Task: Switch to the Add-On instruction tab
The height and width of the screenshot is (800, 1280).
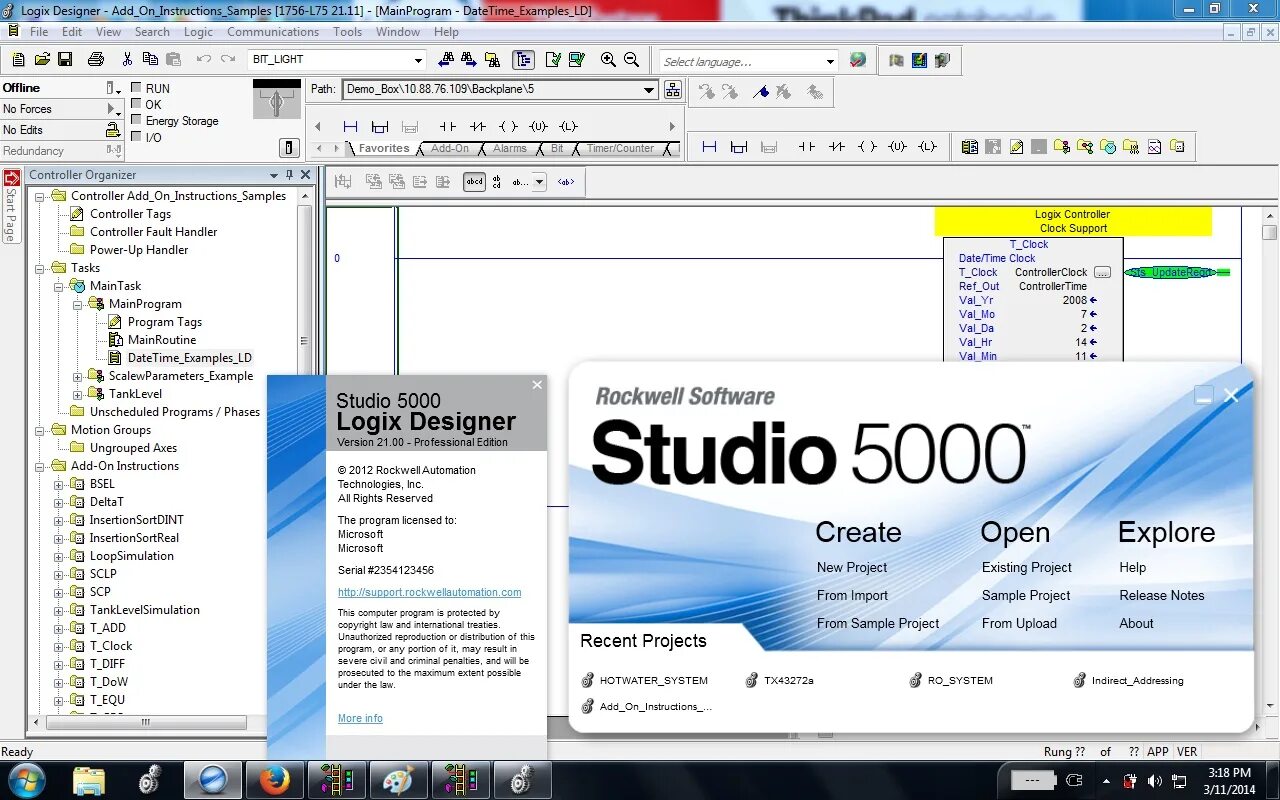Action: pyautogui.click(x=450, y=148)
